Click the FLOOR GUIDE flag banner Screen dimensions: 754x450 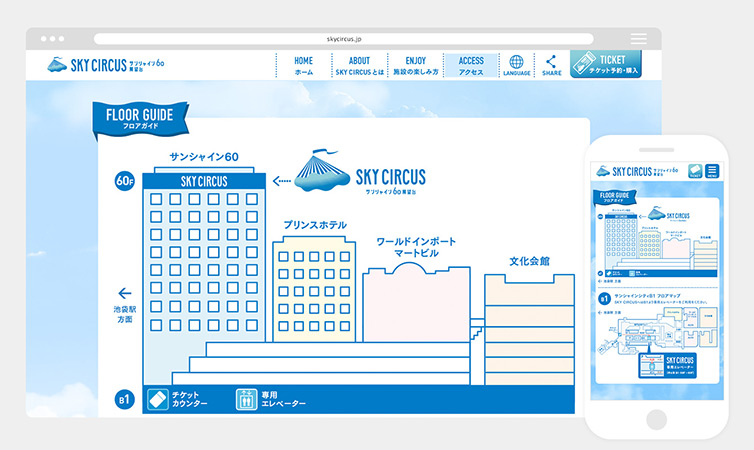139,119
